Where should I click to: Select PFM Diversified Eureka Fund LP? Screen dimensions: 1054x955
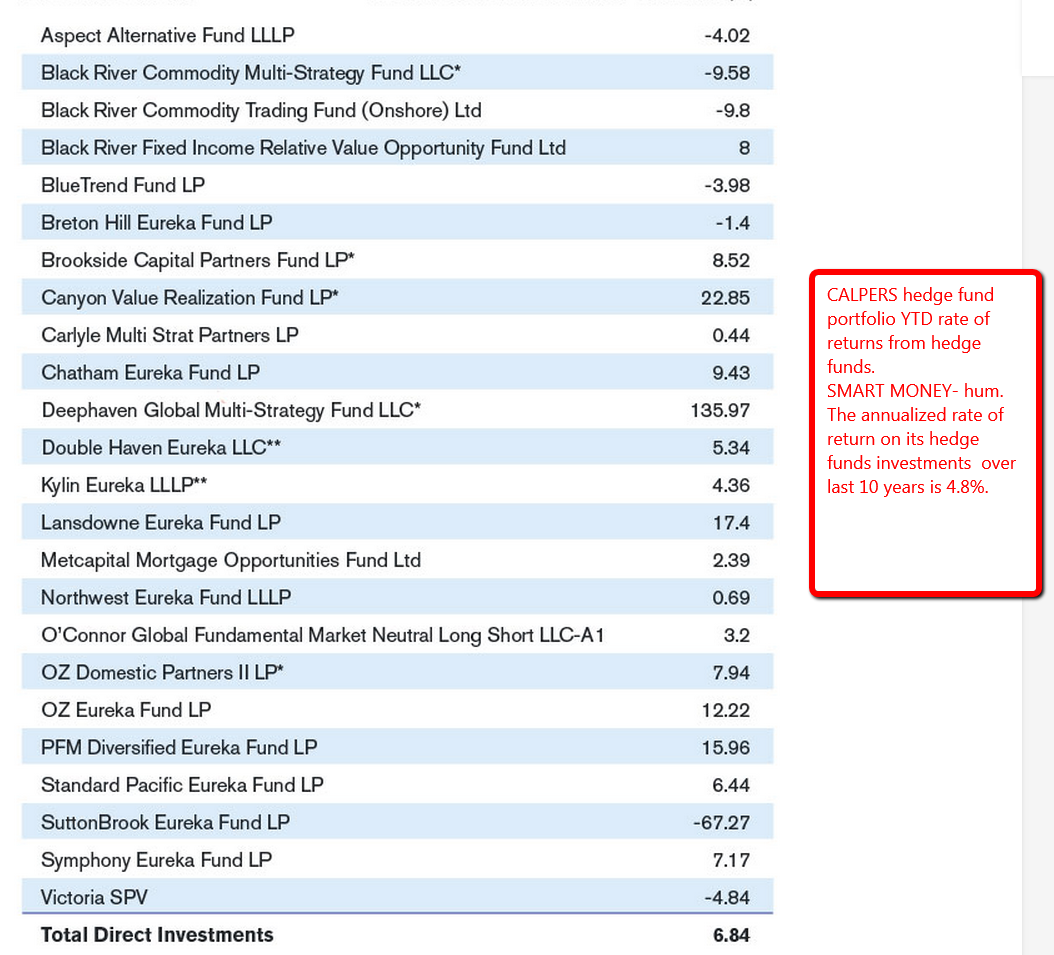pos(179,747)
